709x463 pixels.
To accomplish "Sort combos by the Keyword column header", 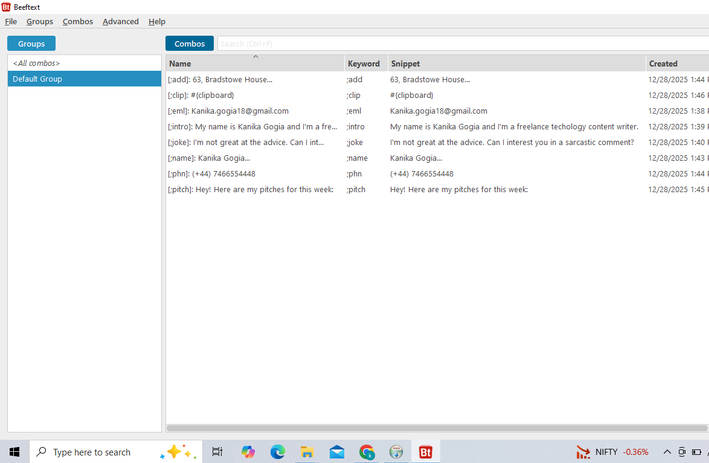I will tap(364, 63).
